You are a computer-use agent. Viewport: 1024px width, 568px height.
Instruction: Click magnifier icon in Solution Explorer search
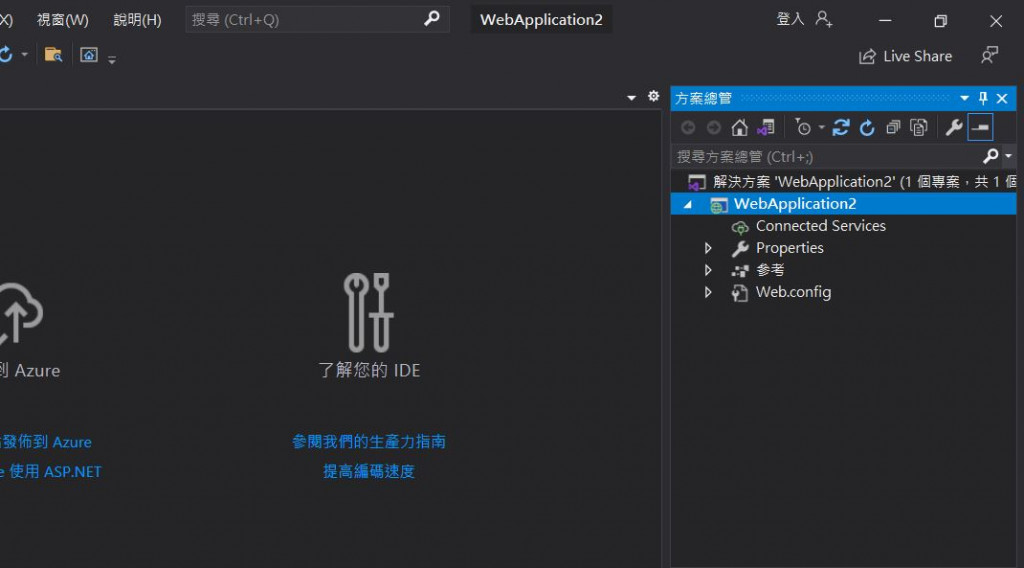coord(991,156)
